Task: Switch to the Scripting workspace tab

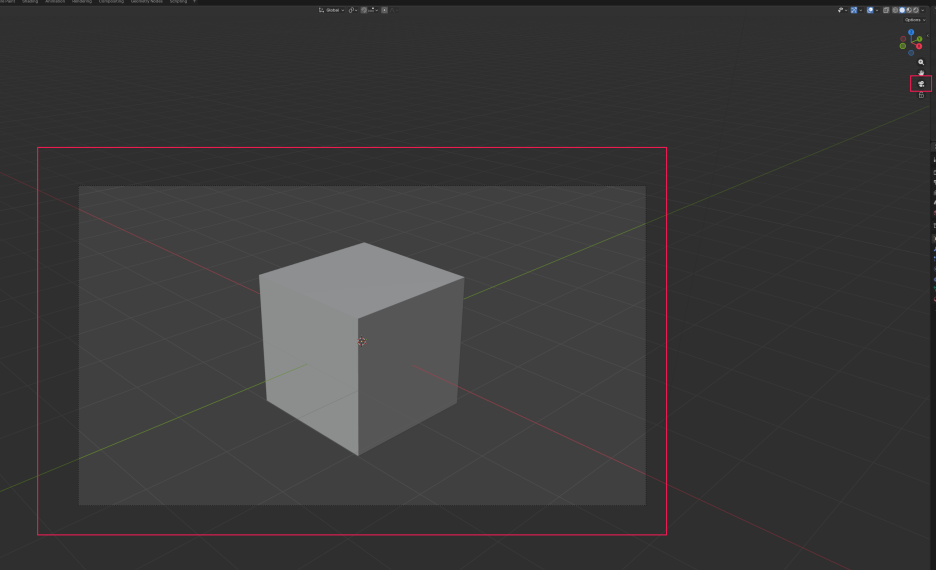Action: click(x=178, y=1)
